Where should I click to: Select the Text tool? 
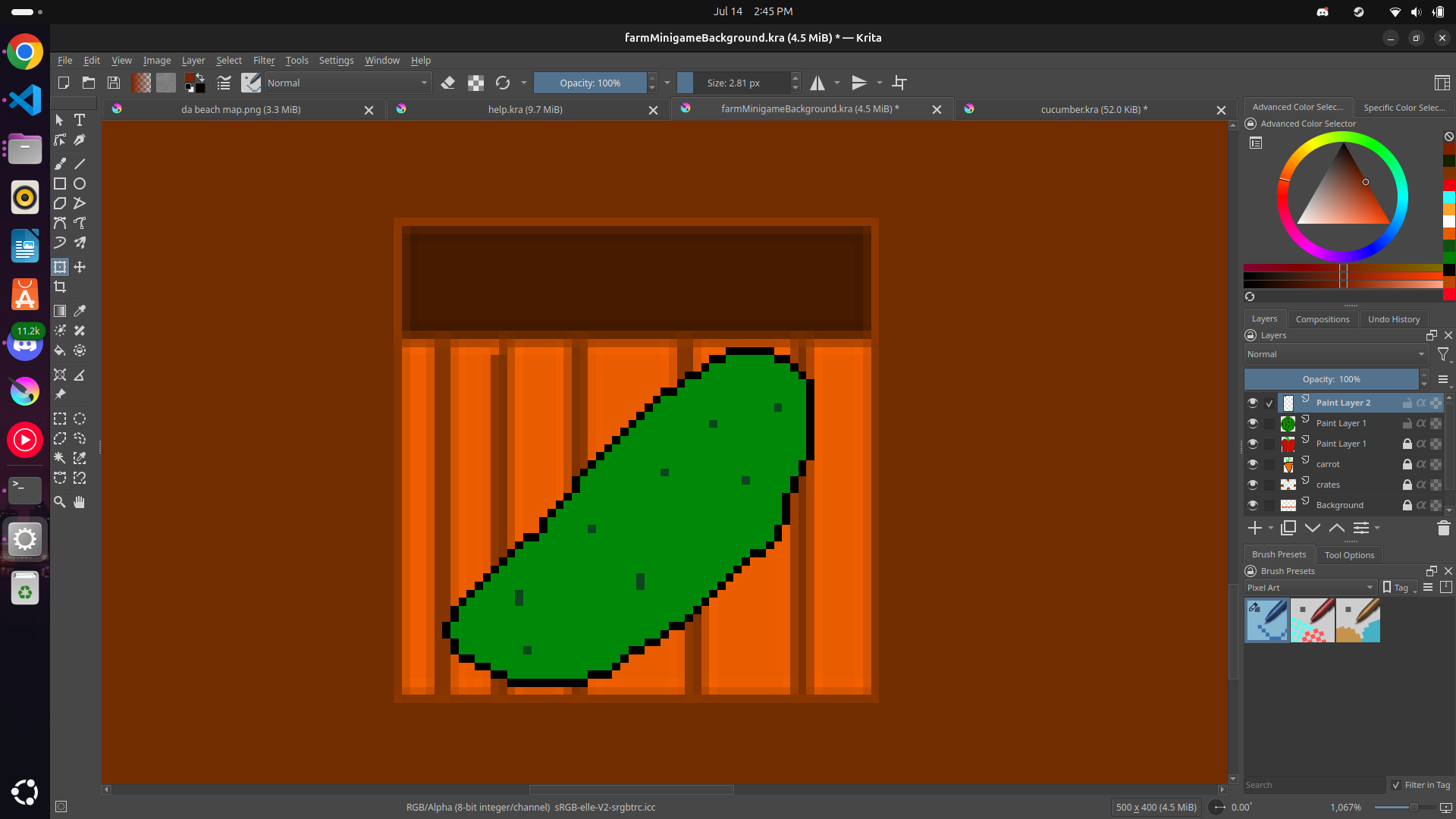point(80,120)
